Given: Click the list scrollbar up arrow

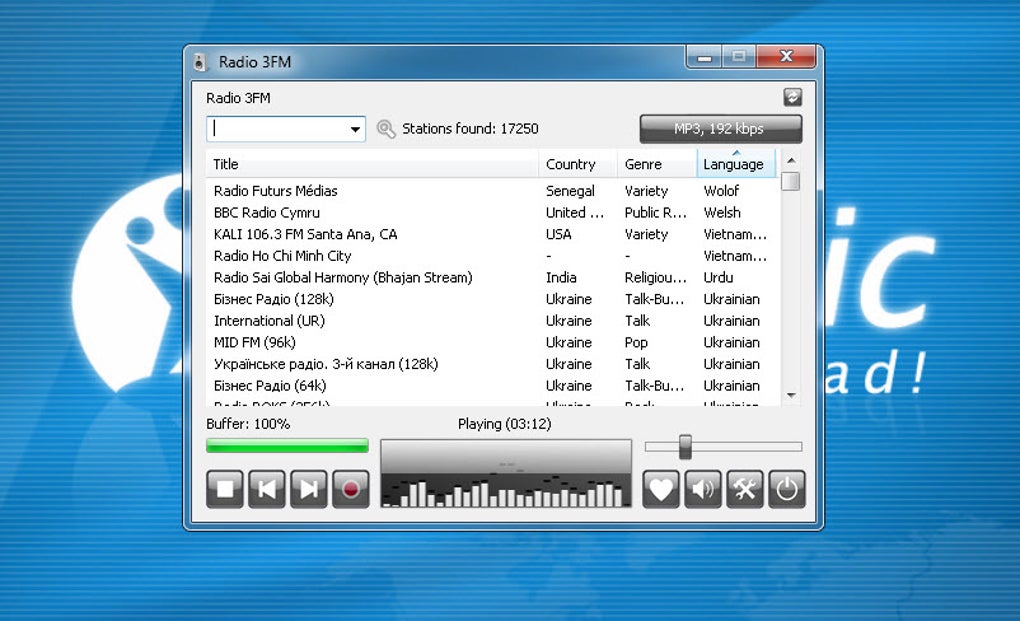Looking at the screenshot, I should [791, 161].
